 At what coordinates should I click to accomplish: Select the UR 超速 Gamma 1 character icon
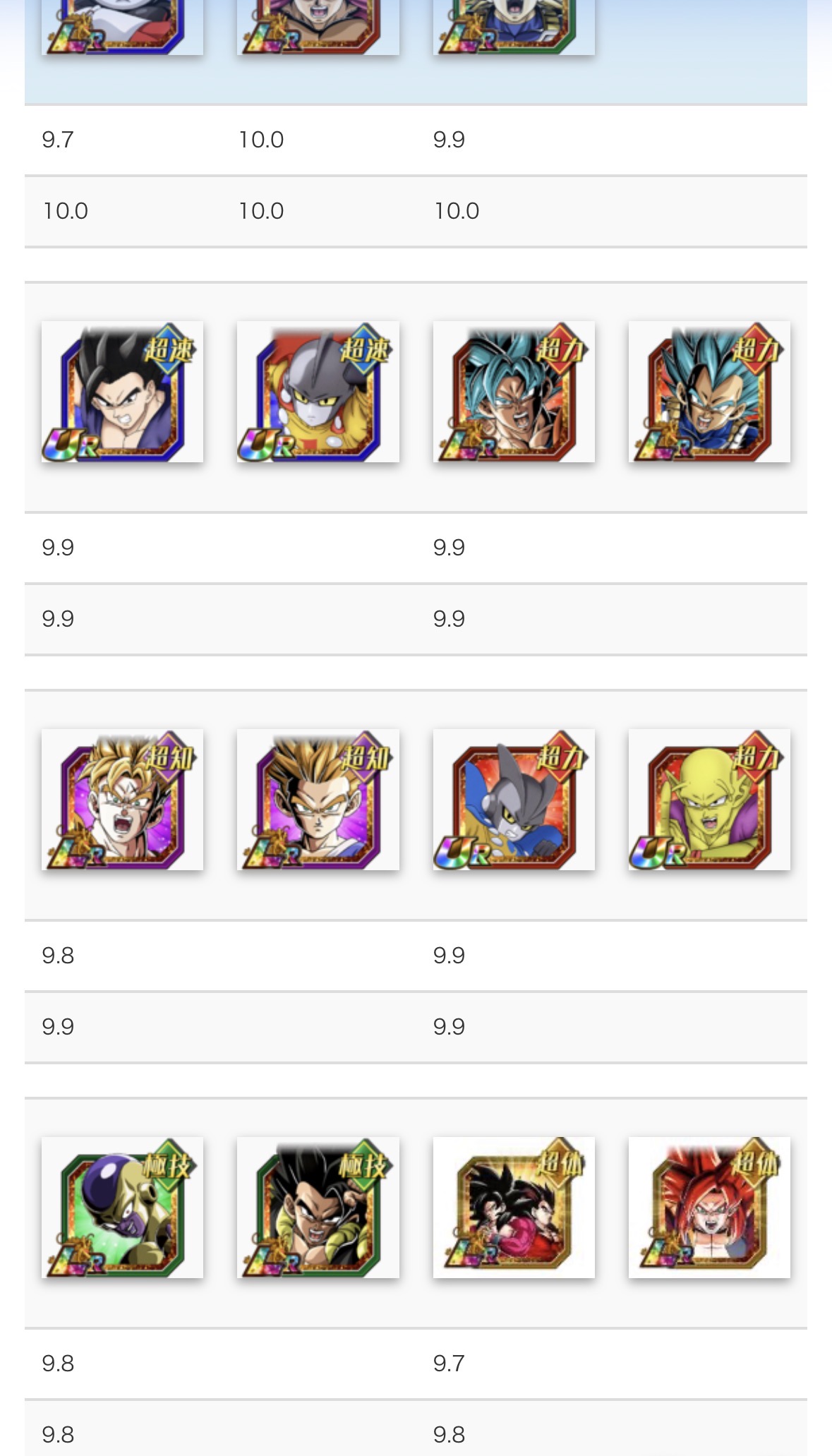click(x=318, y=392)
